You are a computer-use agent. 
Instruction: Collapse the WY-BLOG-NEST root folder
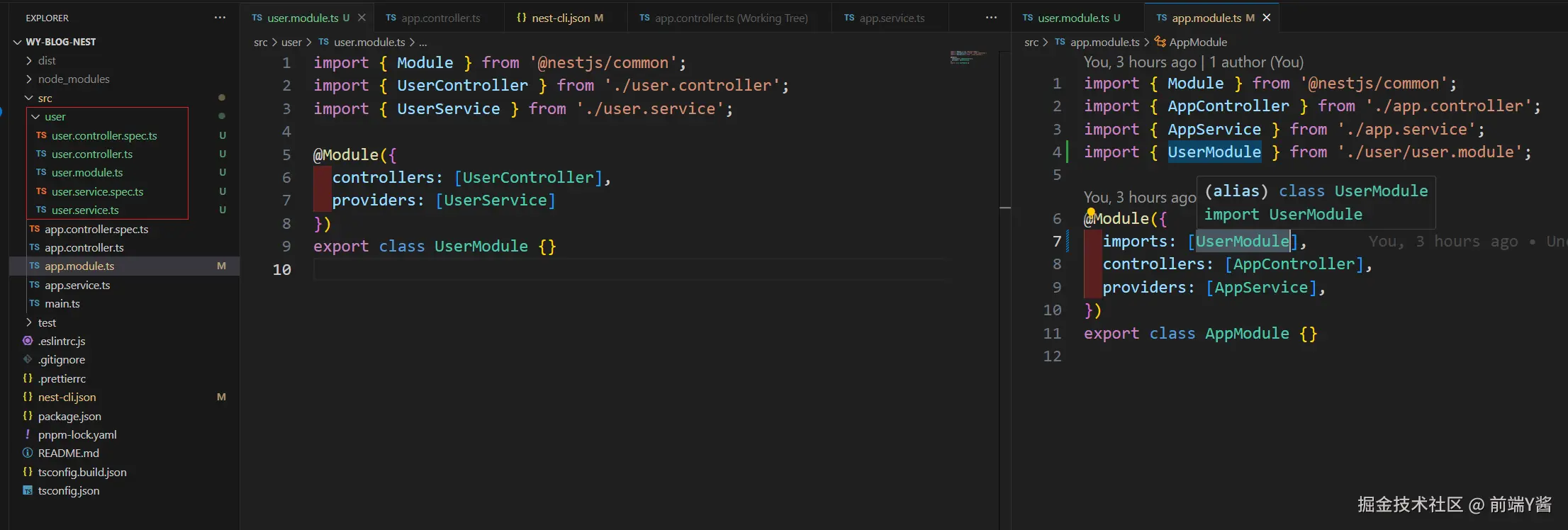click(x=18, y=42)
